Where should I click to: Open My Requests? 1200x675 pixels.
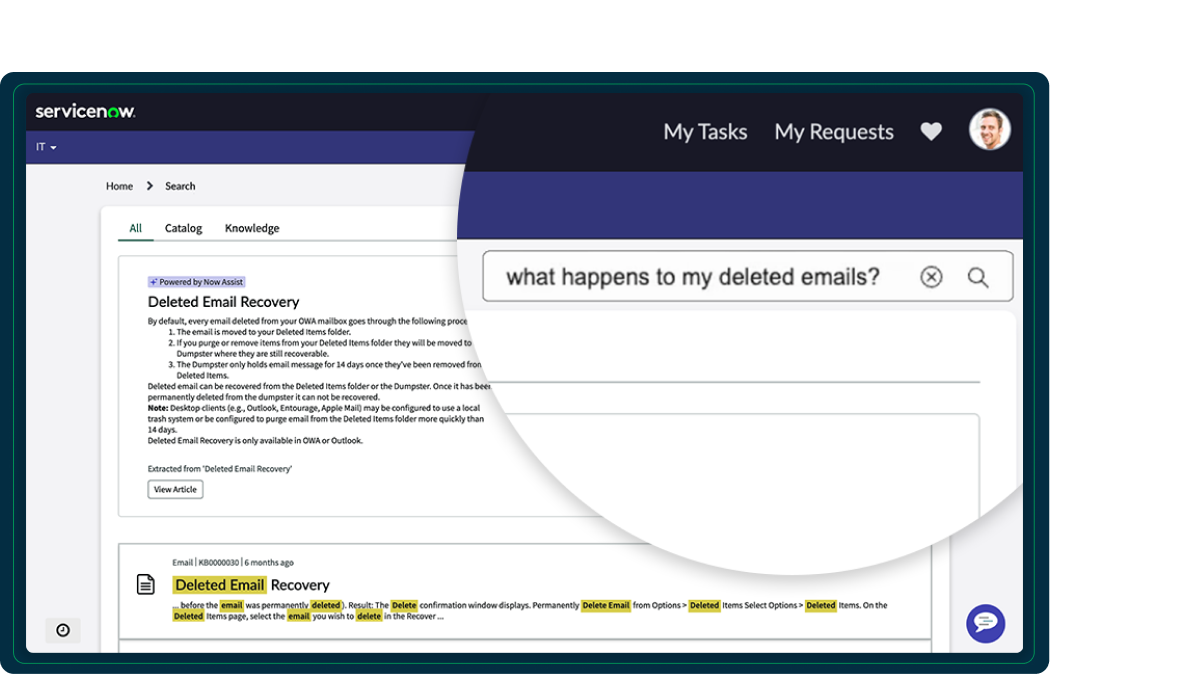pos(833,131)
